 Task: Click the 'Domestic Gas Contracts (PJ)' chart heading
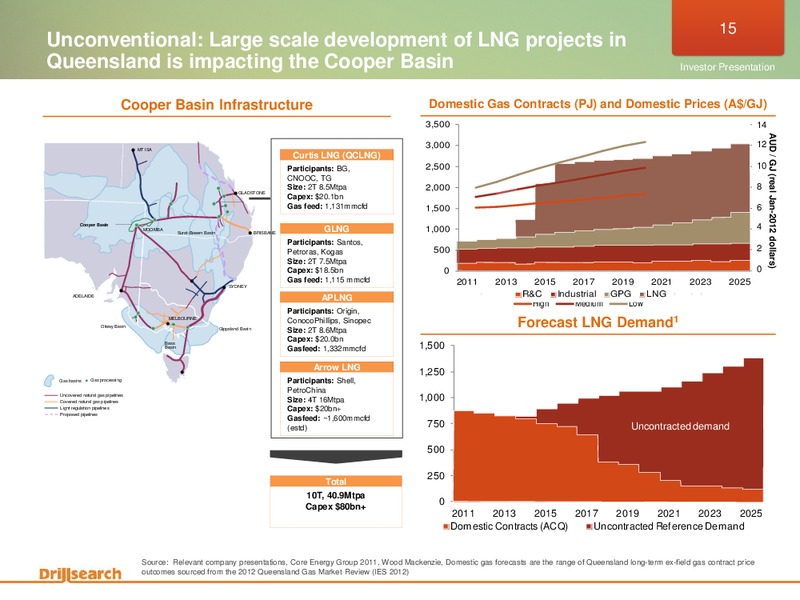click(597, 104)
